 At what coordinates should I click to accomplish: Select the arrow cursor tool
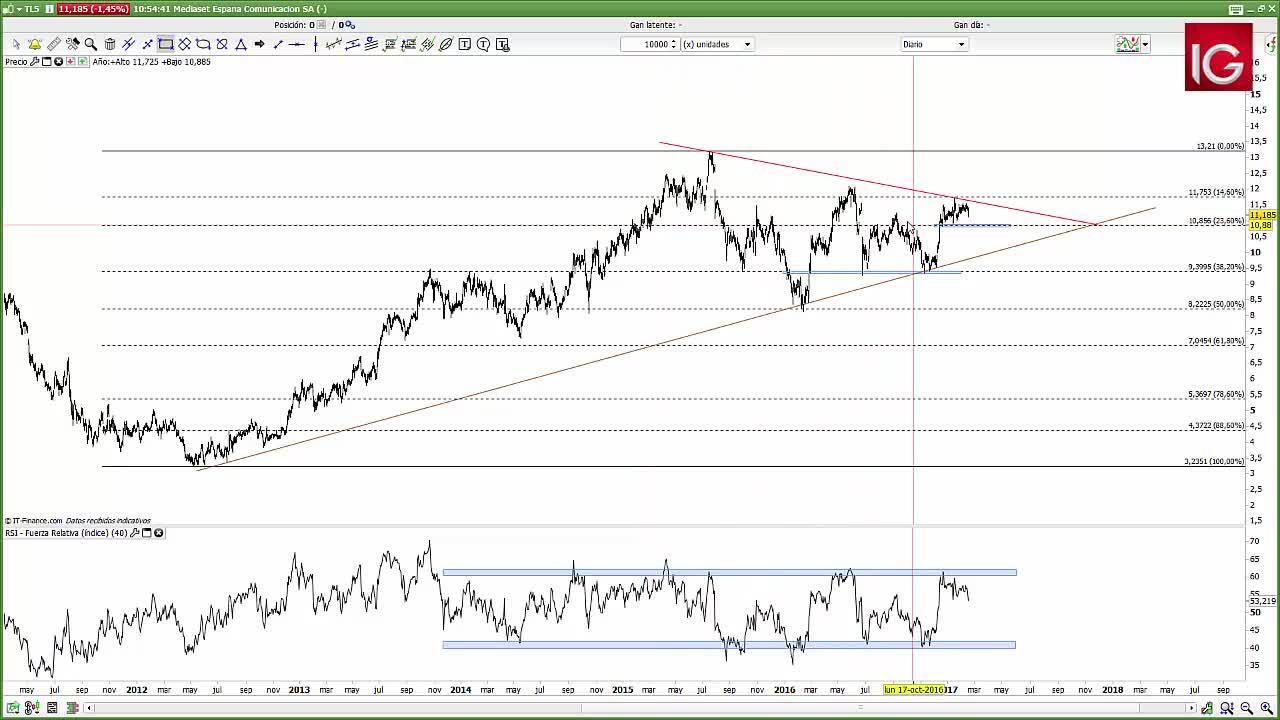click(16, 44)
